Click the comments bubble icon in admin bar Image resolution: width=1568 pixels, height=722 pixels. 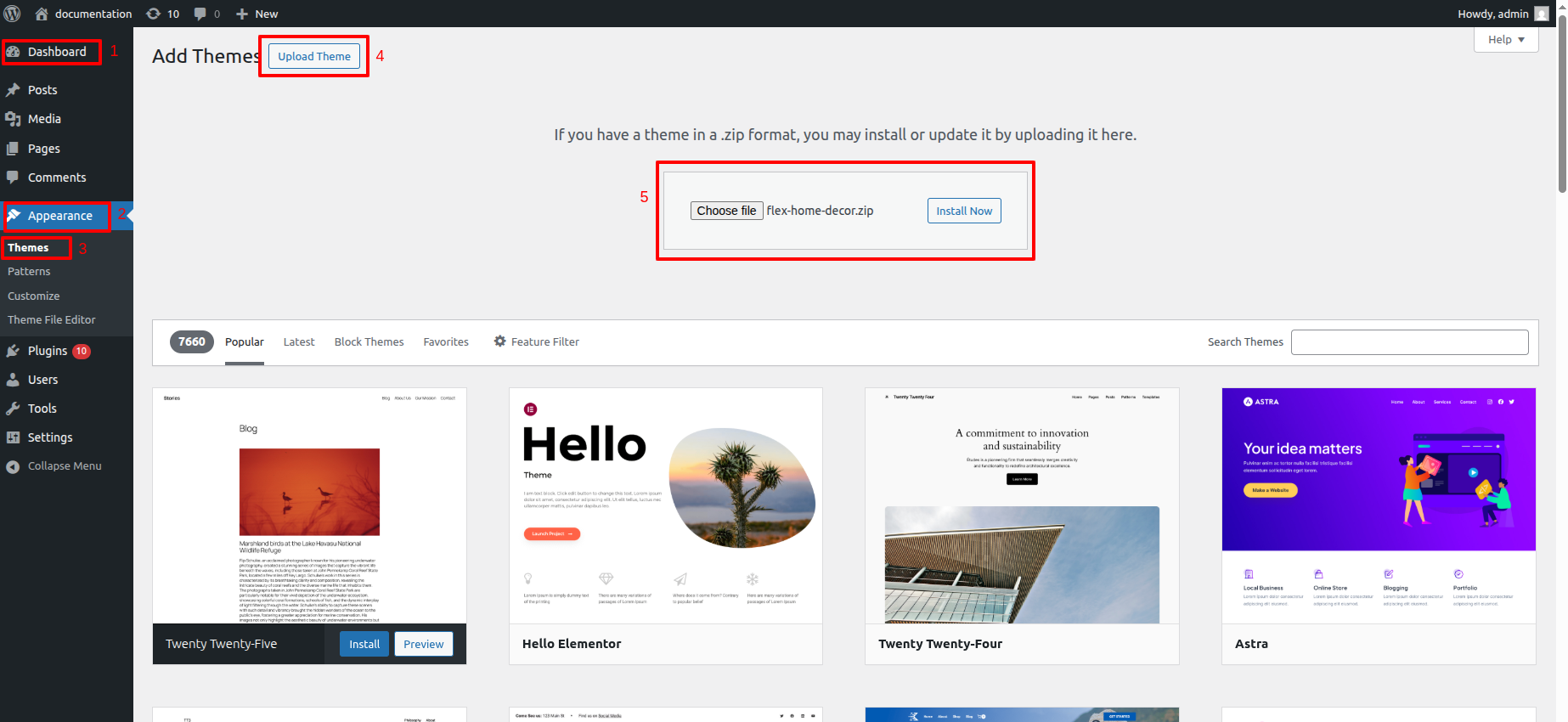pyautogui.click(x=200, y=14)
